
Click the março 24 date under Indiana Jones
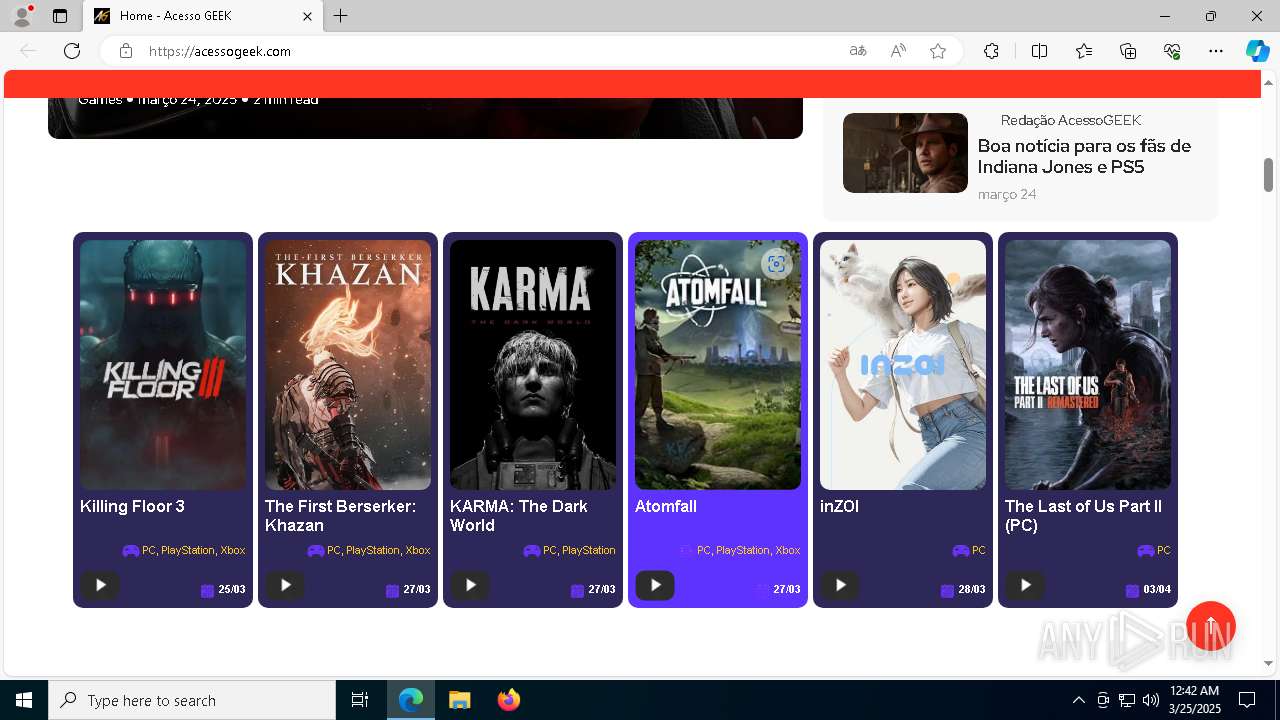click(1007, 194)
